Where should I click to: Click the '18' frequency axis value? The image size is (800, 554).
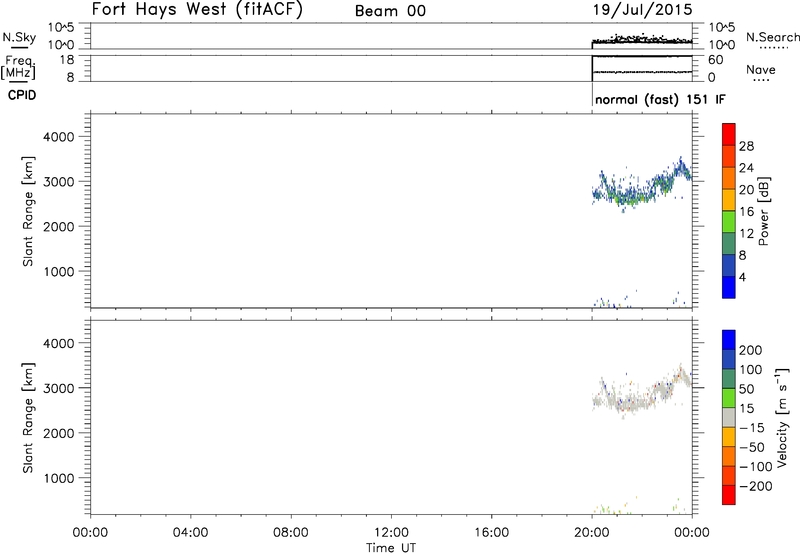67,60
